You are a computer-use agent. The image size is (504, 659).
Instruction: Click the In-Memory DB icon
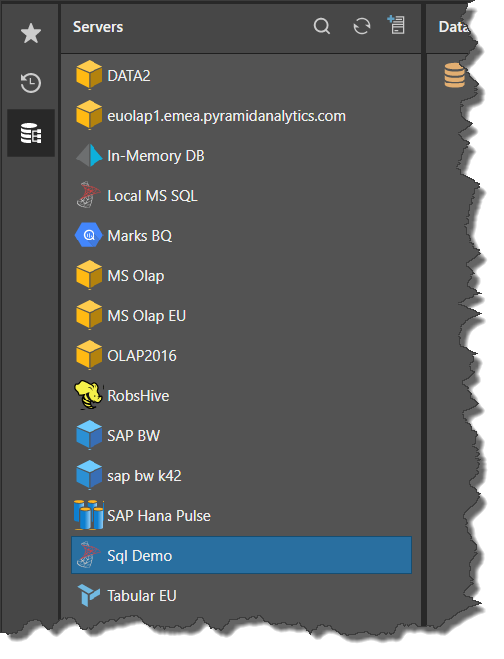pyautogui.click(x=89, y=156)
